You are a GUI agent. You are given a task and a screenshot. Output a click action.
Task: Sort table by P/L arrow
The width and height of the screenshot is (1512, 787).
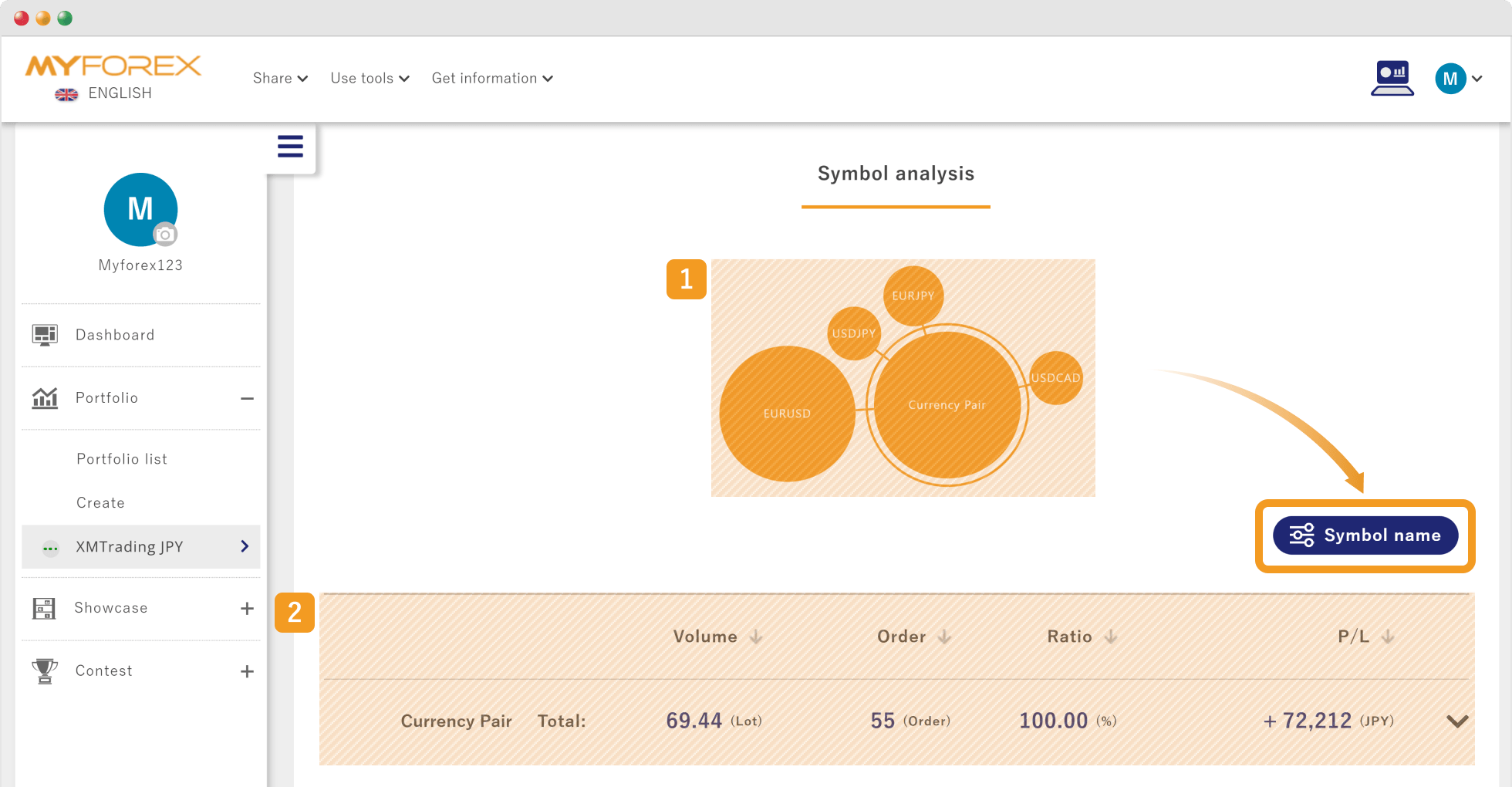pos(1388,637)
